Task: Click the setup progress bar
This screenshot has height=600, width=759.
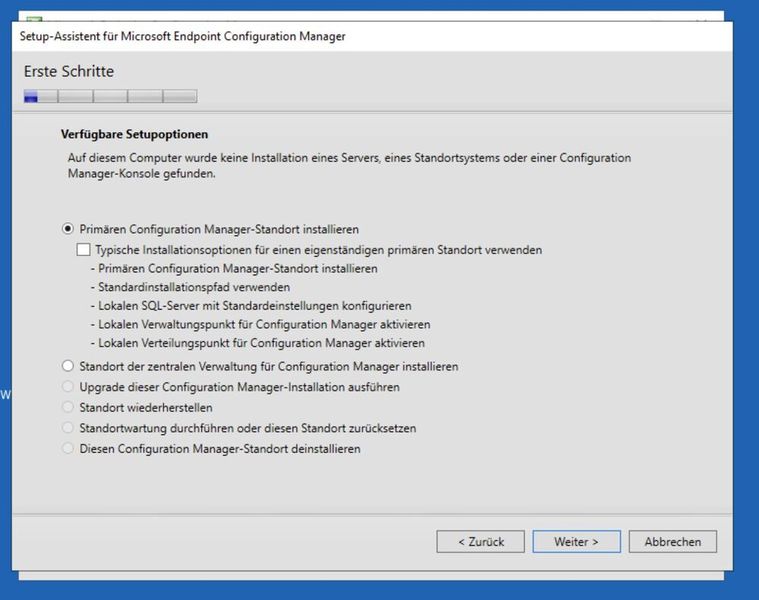Action: [110, 96]
